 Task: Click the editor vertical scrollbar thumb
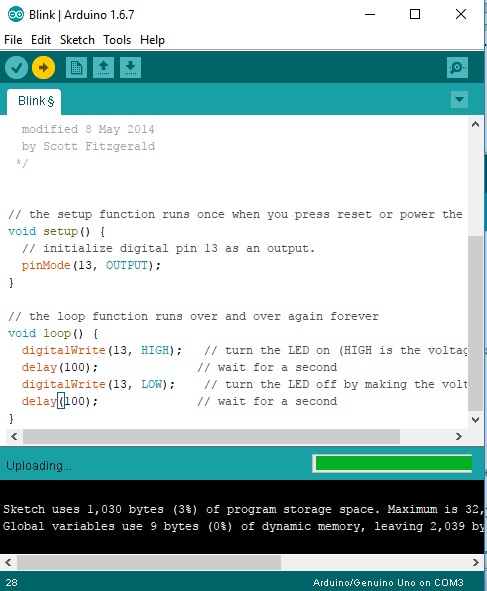coord(476,323)
